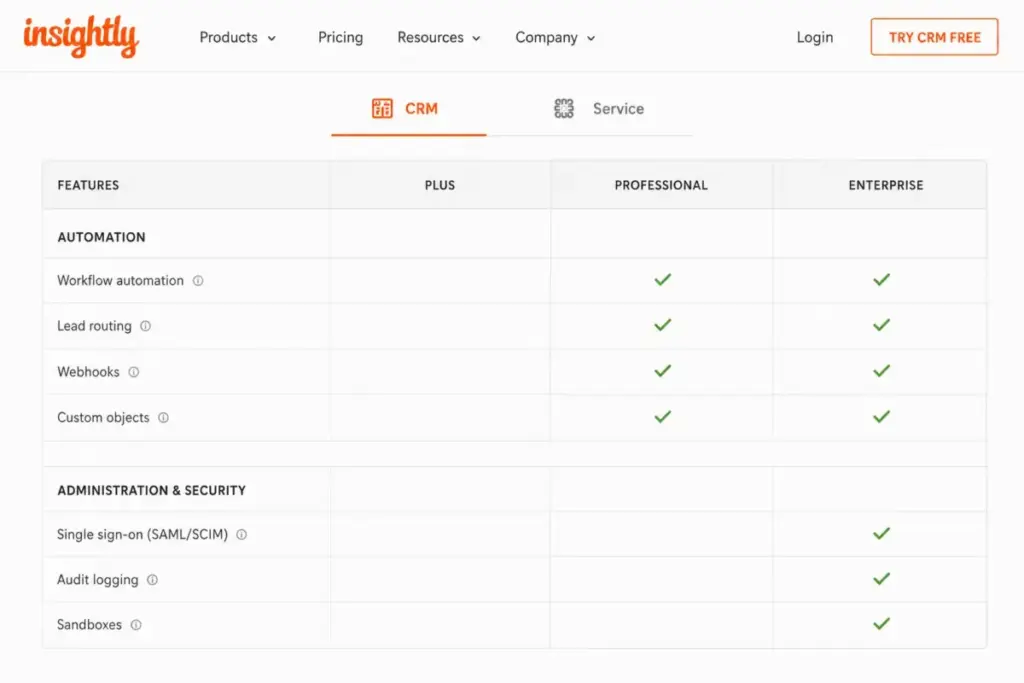
Task: Click the ADMINISTRATION & SECURITY heading
Action: tap(152, 490)
